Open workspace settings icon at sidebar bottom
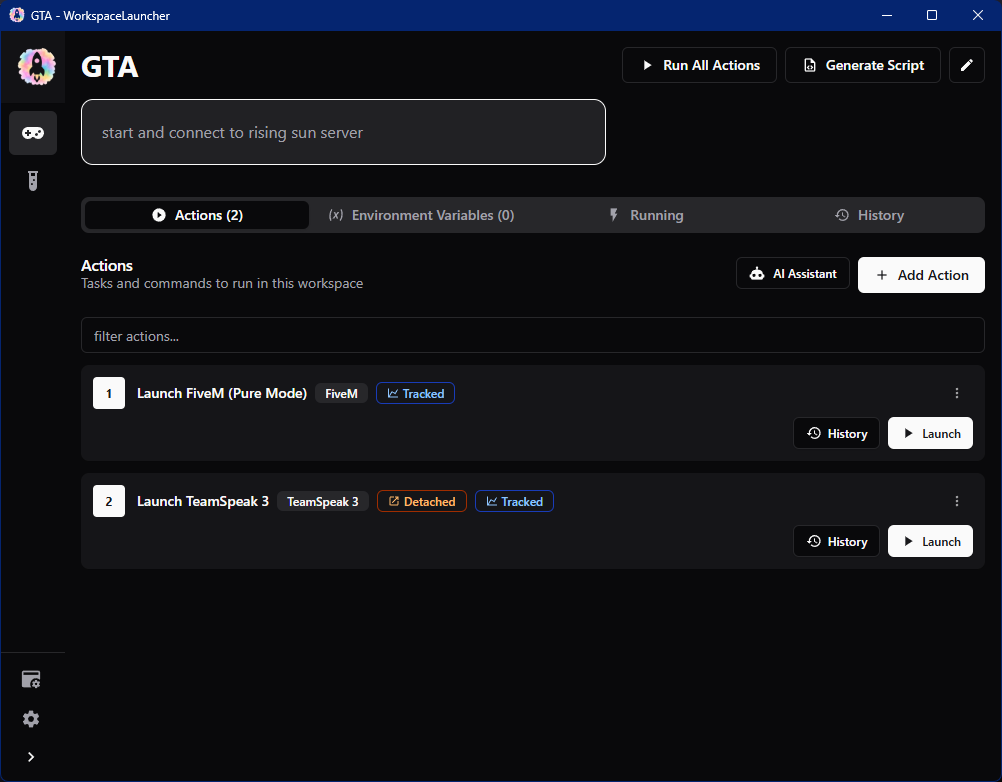This screenshot has width=1002, height=782. click(x=31, y=679)
